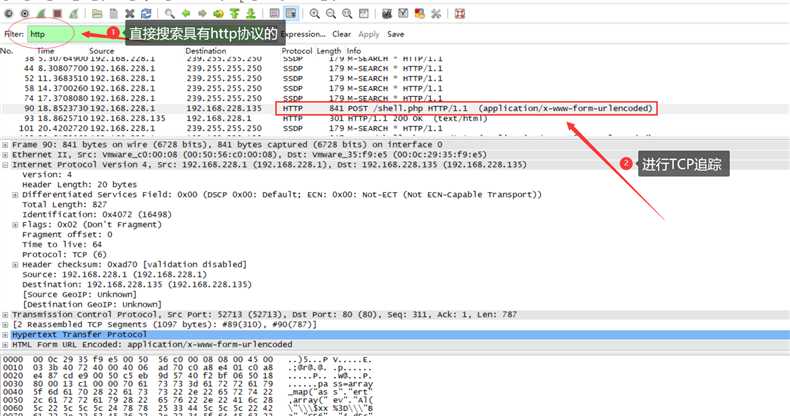
Task: Sort by Info column header
Action: pos(354,51)
